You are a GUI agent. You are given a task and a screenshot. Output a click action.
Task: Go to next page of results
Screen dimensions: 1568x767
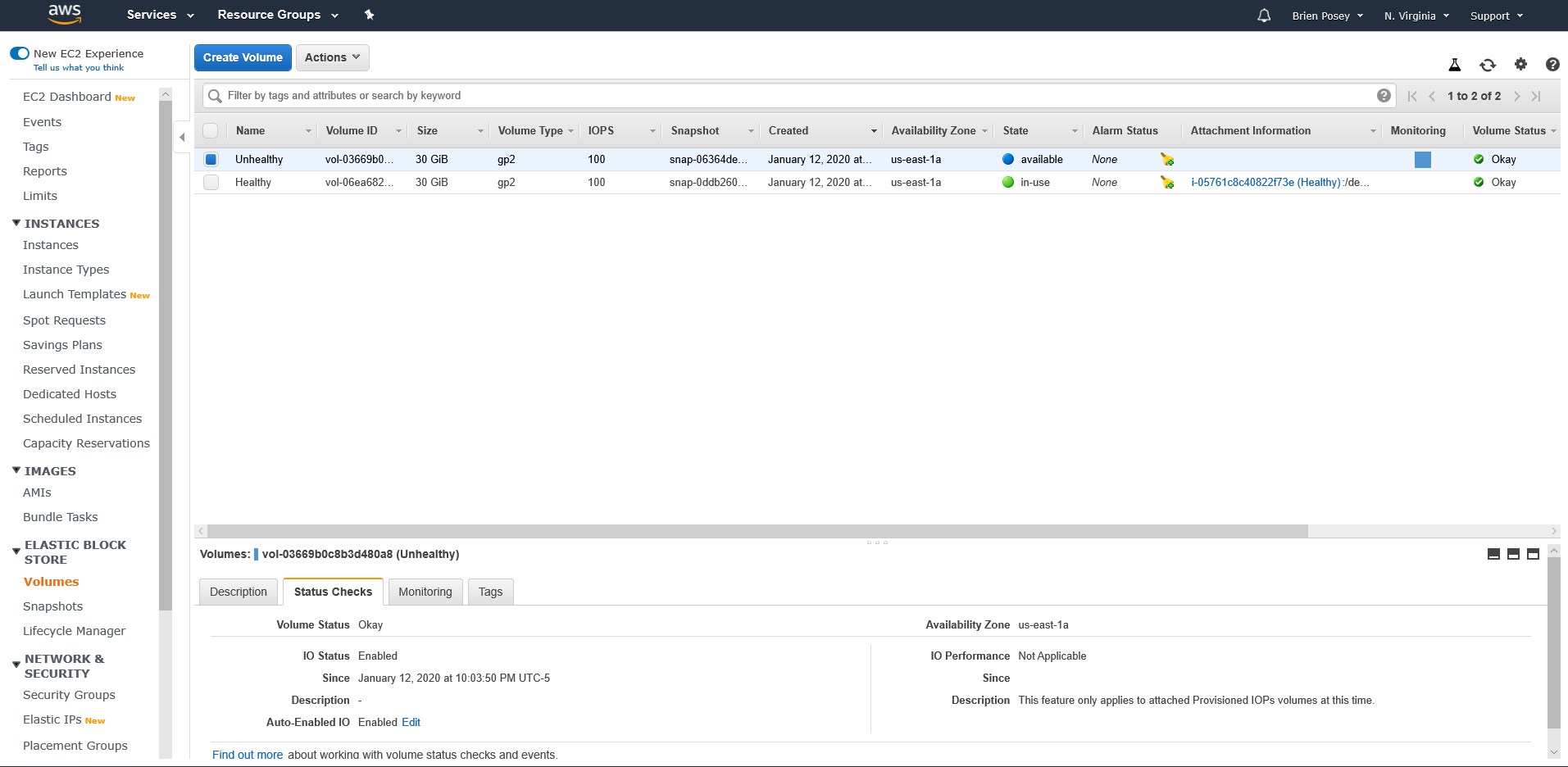point(1517,96)
